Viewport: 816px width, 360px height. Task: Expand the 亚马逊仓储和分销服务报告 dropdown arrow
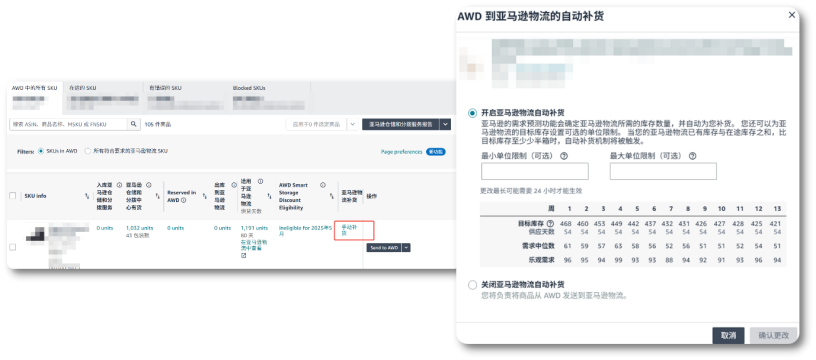click(445, 124)
